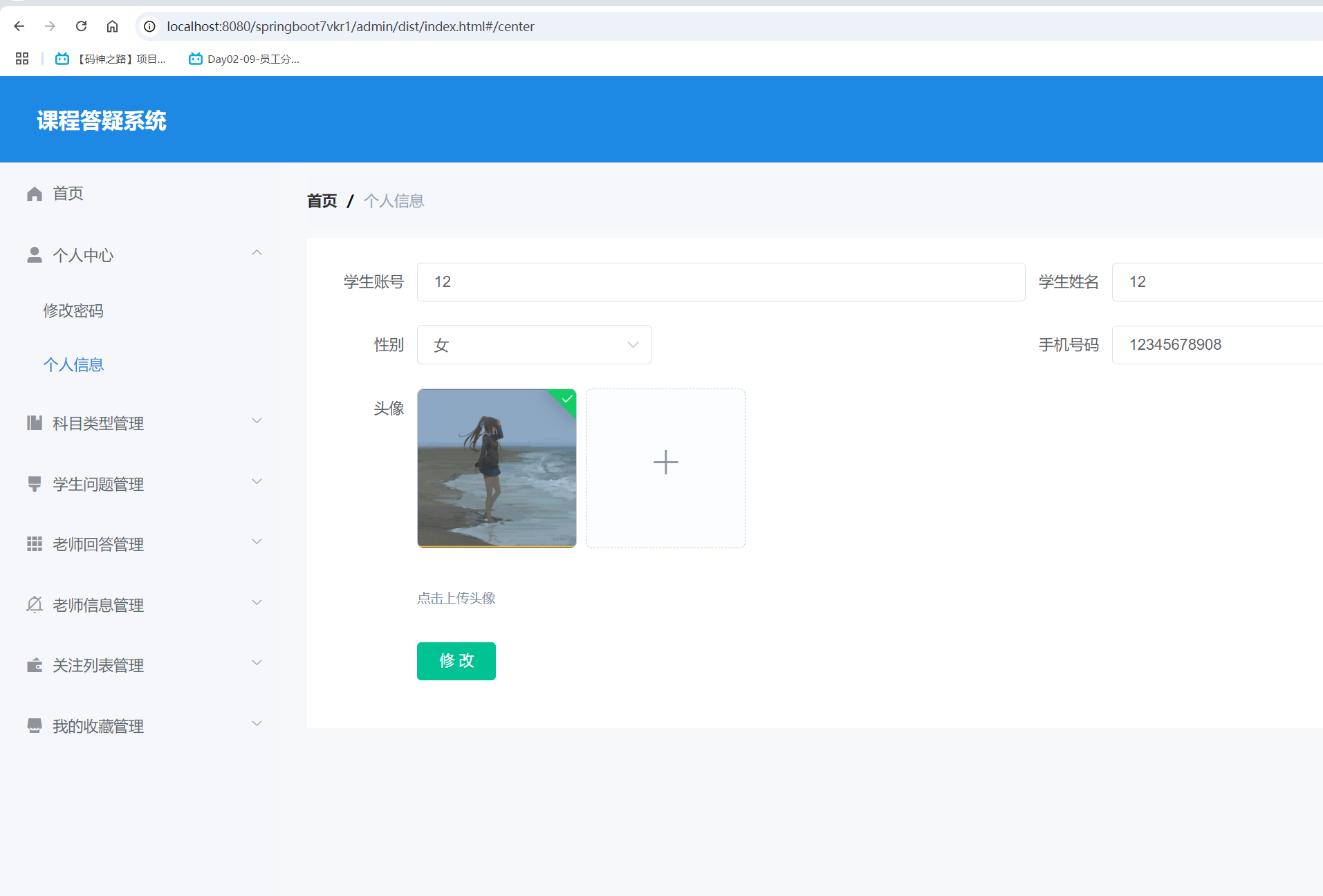Expand the 老师信息管理 chevron

click(257, 602)
